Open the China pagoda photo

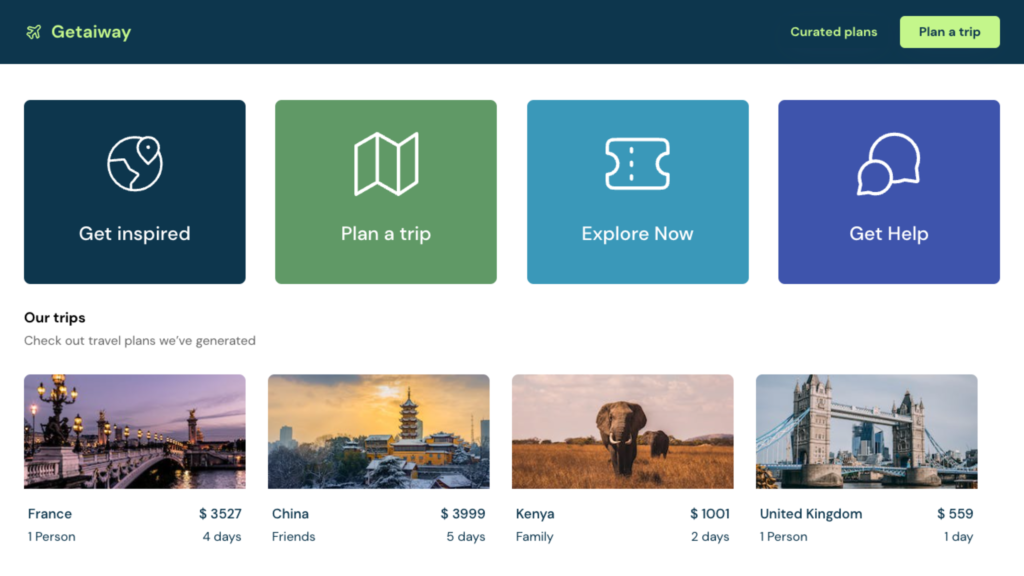click(379, 432)
